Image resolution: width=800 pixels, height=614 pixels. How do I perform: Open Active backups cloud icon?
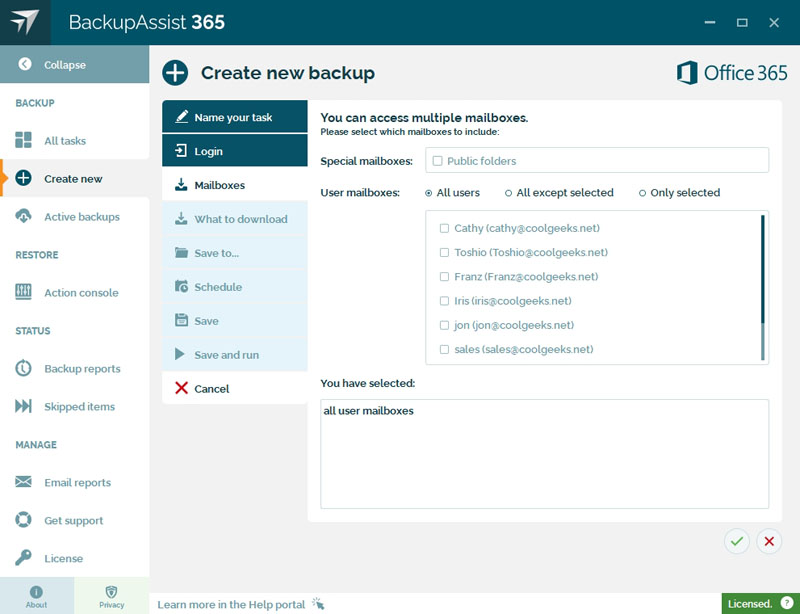click(23, 216)
